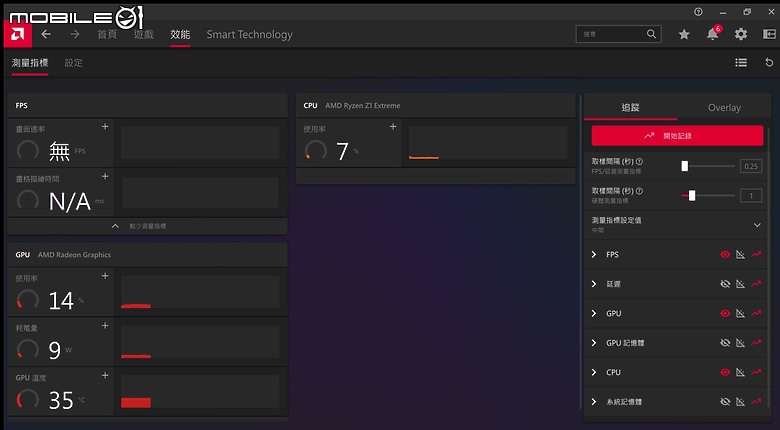Open the Smart Technology tab

(249, 34)
